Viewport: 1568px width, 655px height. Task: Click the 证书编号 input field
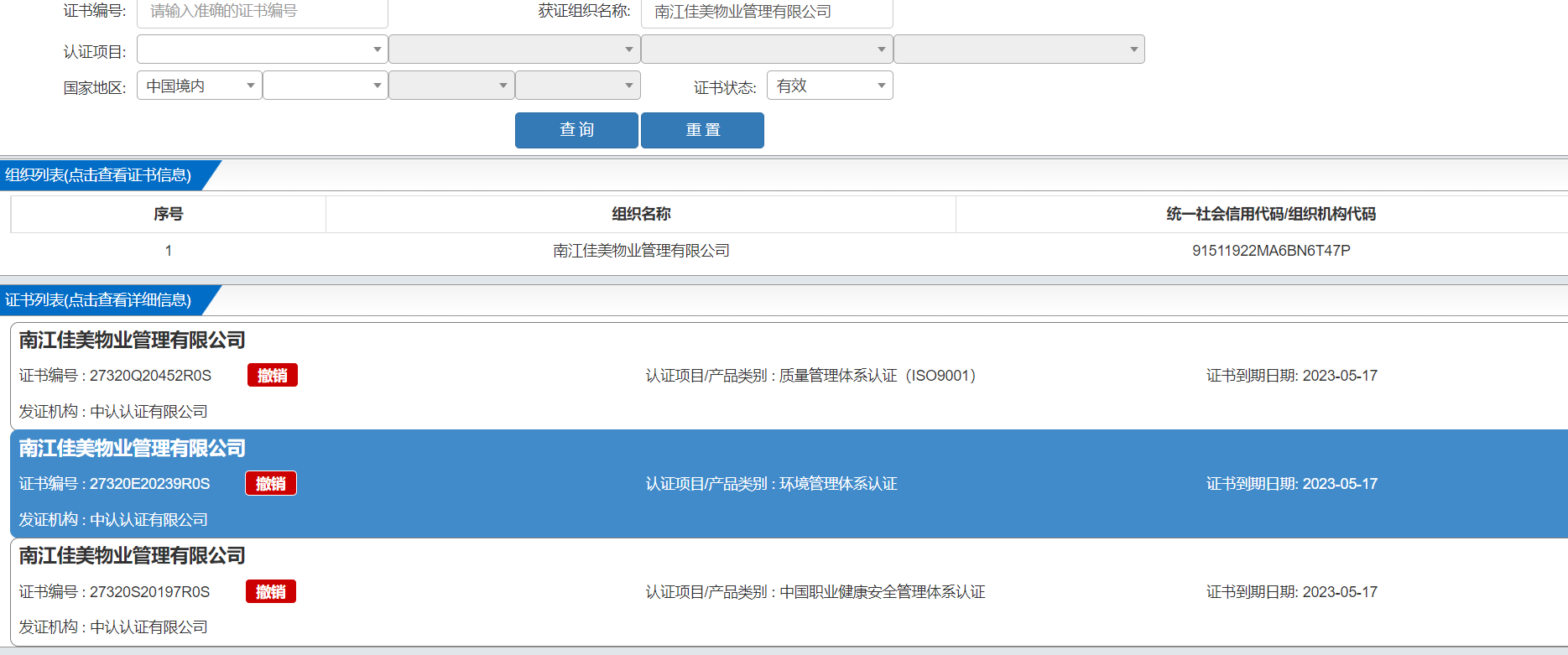pos(262,13)
